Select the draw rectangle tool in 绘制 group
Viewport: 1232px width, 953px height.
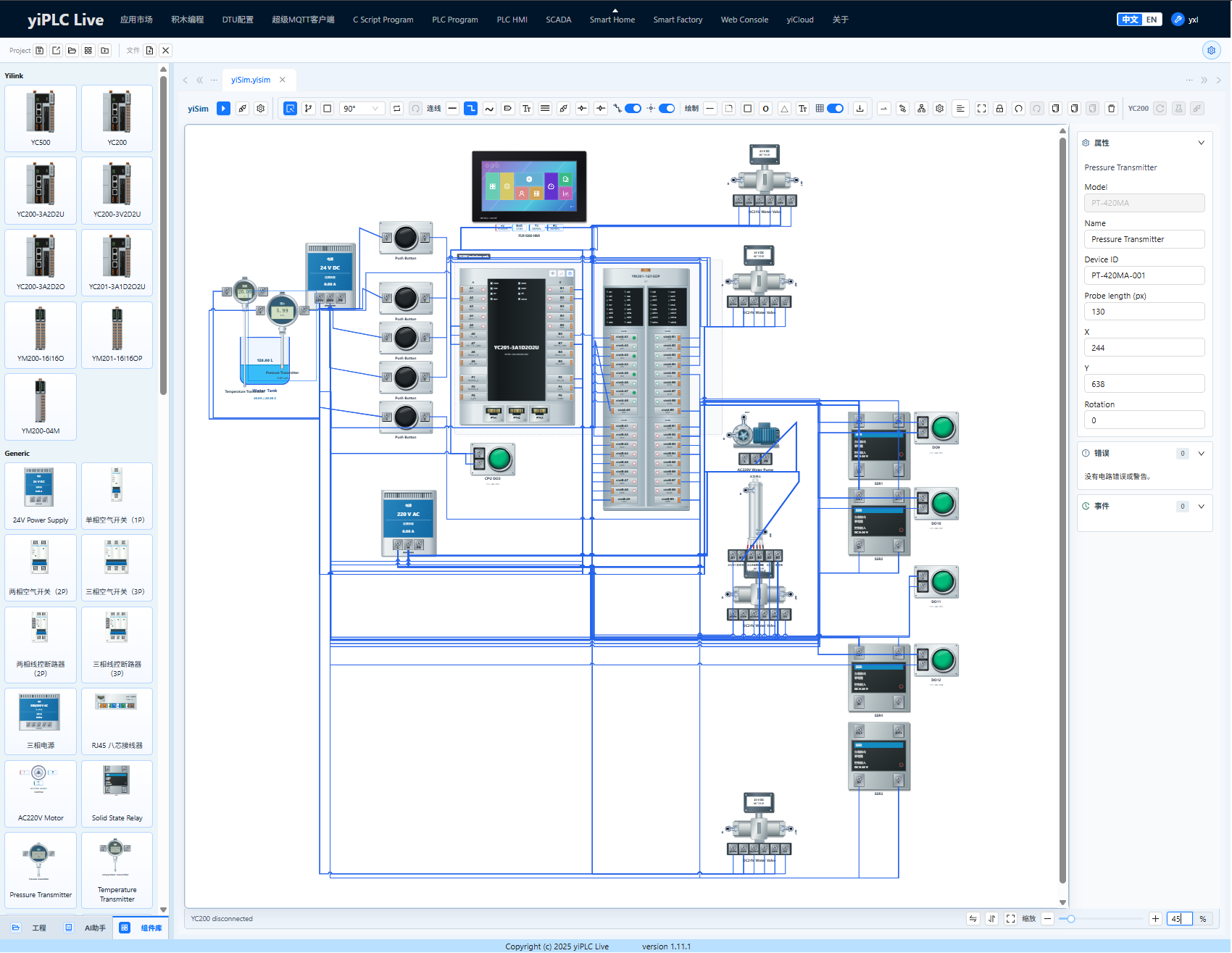click(747, 109)
